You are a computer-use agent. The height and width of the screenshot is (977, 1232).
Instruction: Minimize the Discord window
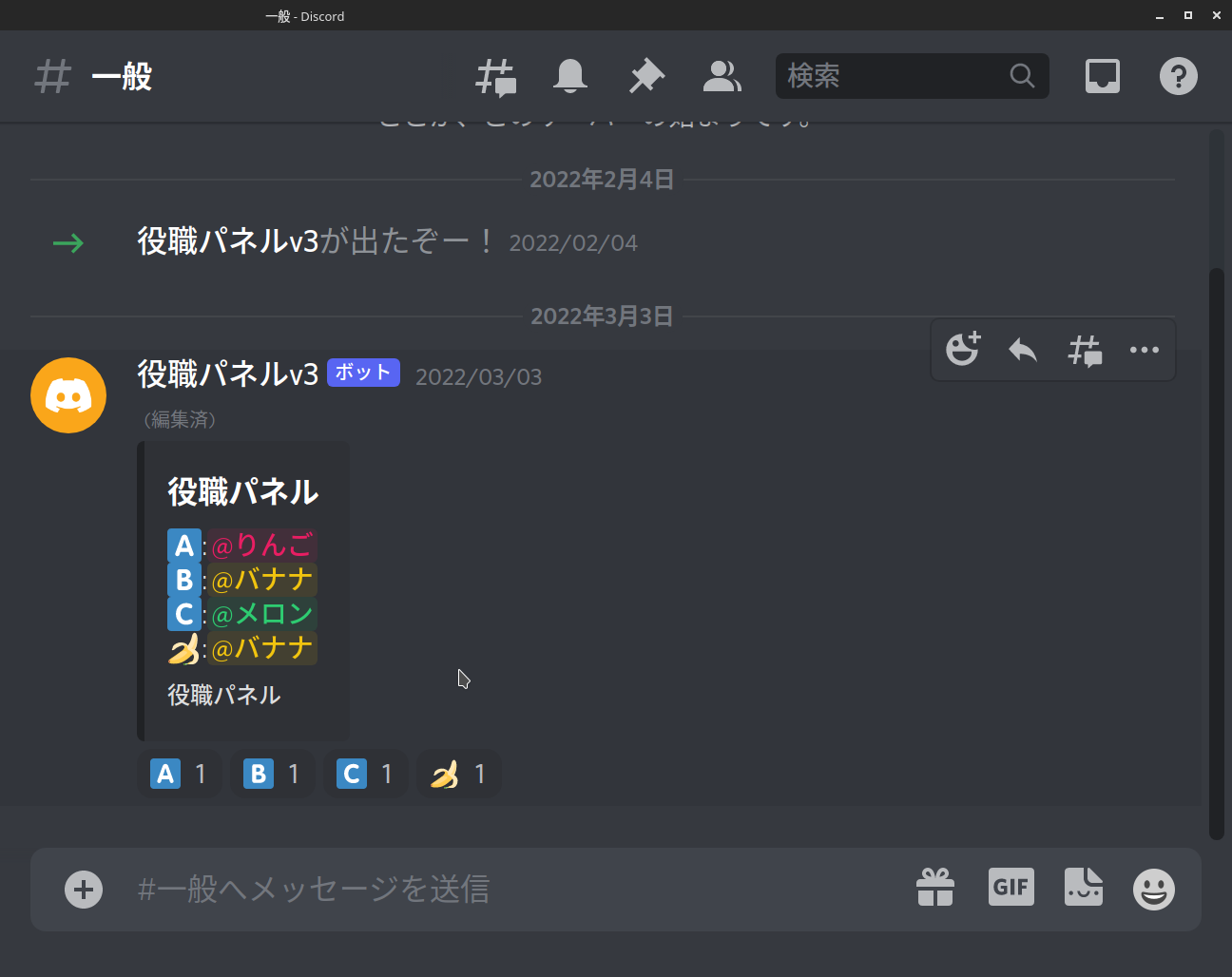pyautogui.click(x=1160, y=16)
